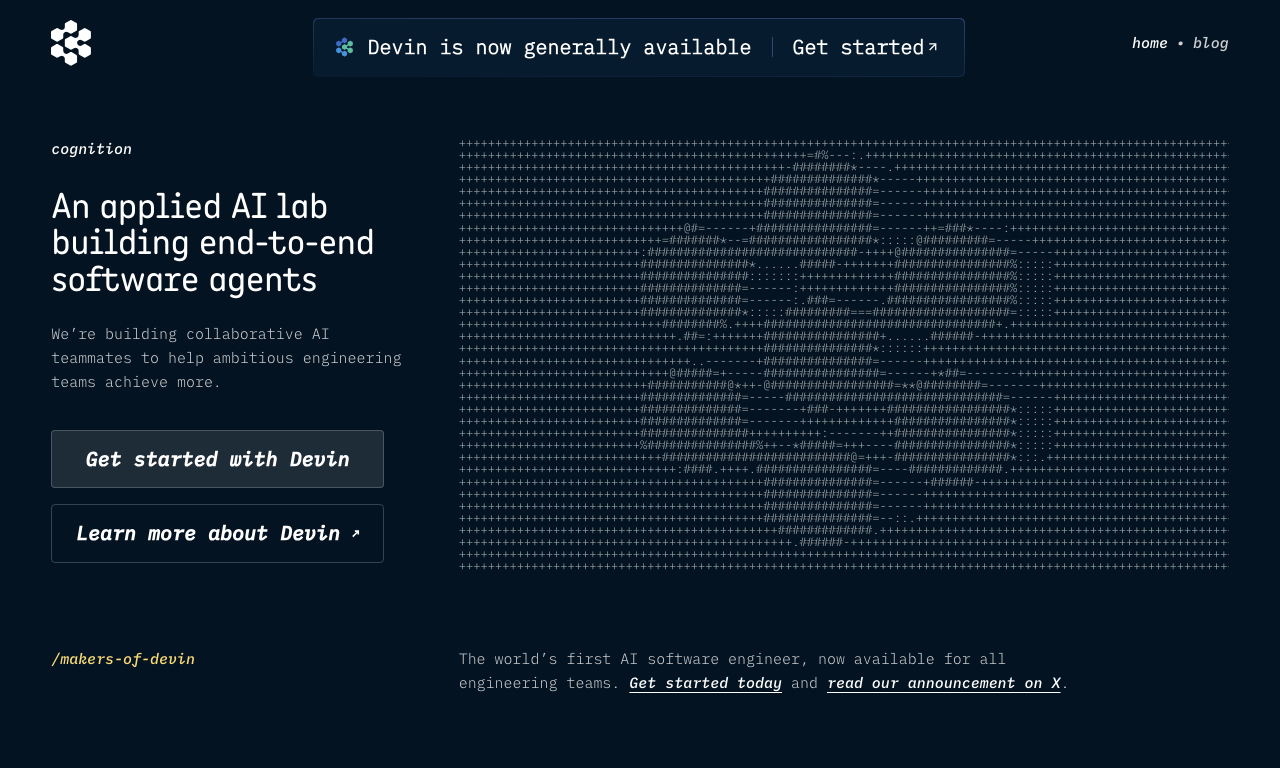Viewport: 1280px width, 768px height.
Task: Open 'read our announcement on X' link
Action: (x=943, y=683)
